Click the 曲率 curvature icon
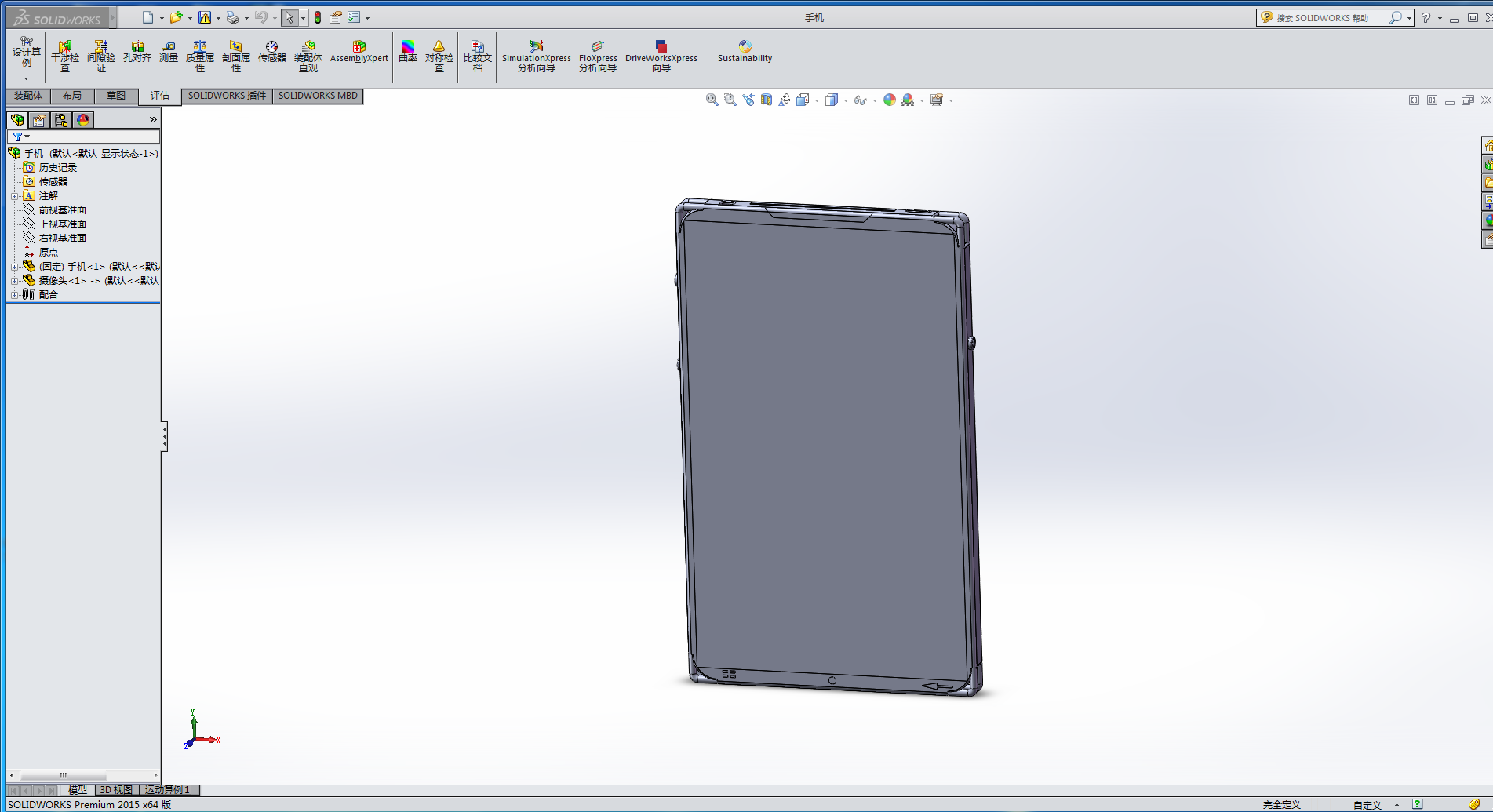 pos(408,53)
